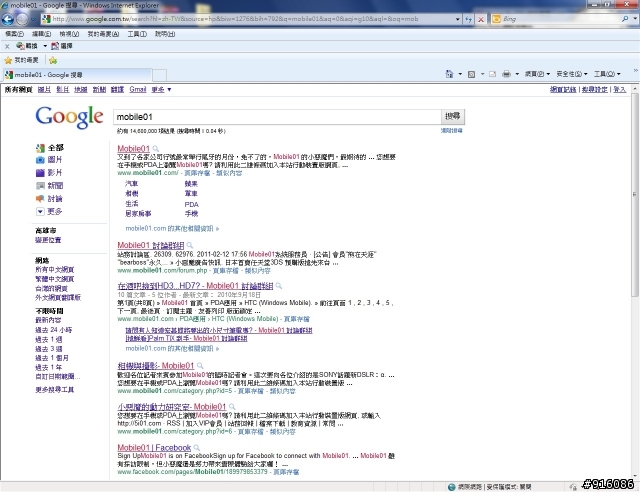Select the mobile01 - Google tab
The width and height of the screenshot is (640, 492).
(77, 75)
